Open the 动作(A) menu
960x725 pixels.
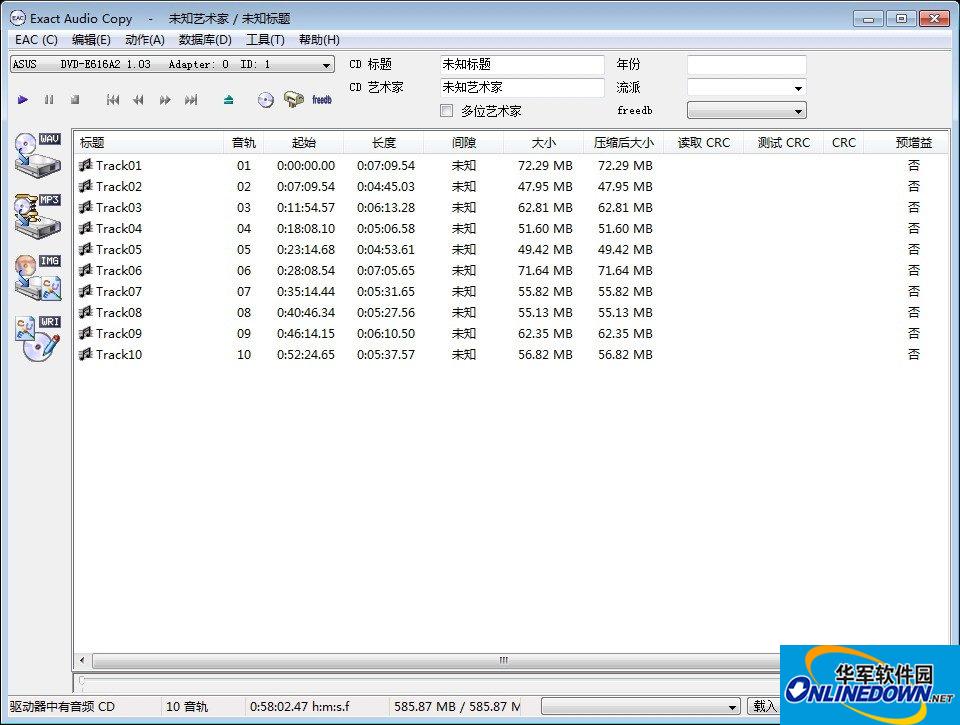click(x=144, y=40)
